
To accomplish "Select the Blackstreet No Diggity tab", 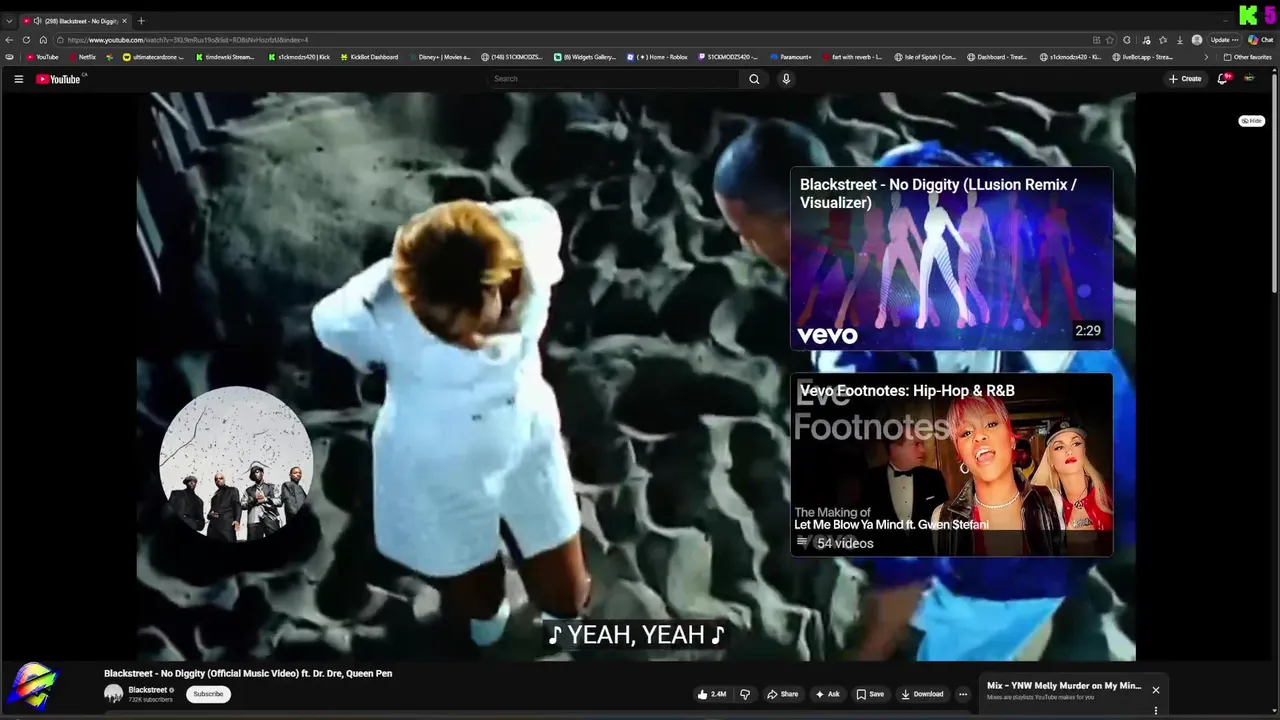I will [76, 21].
